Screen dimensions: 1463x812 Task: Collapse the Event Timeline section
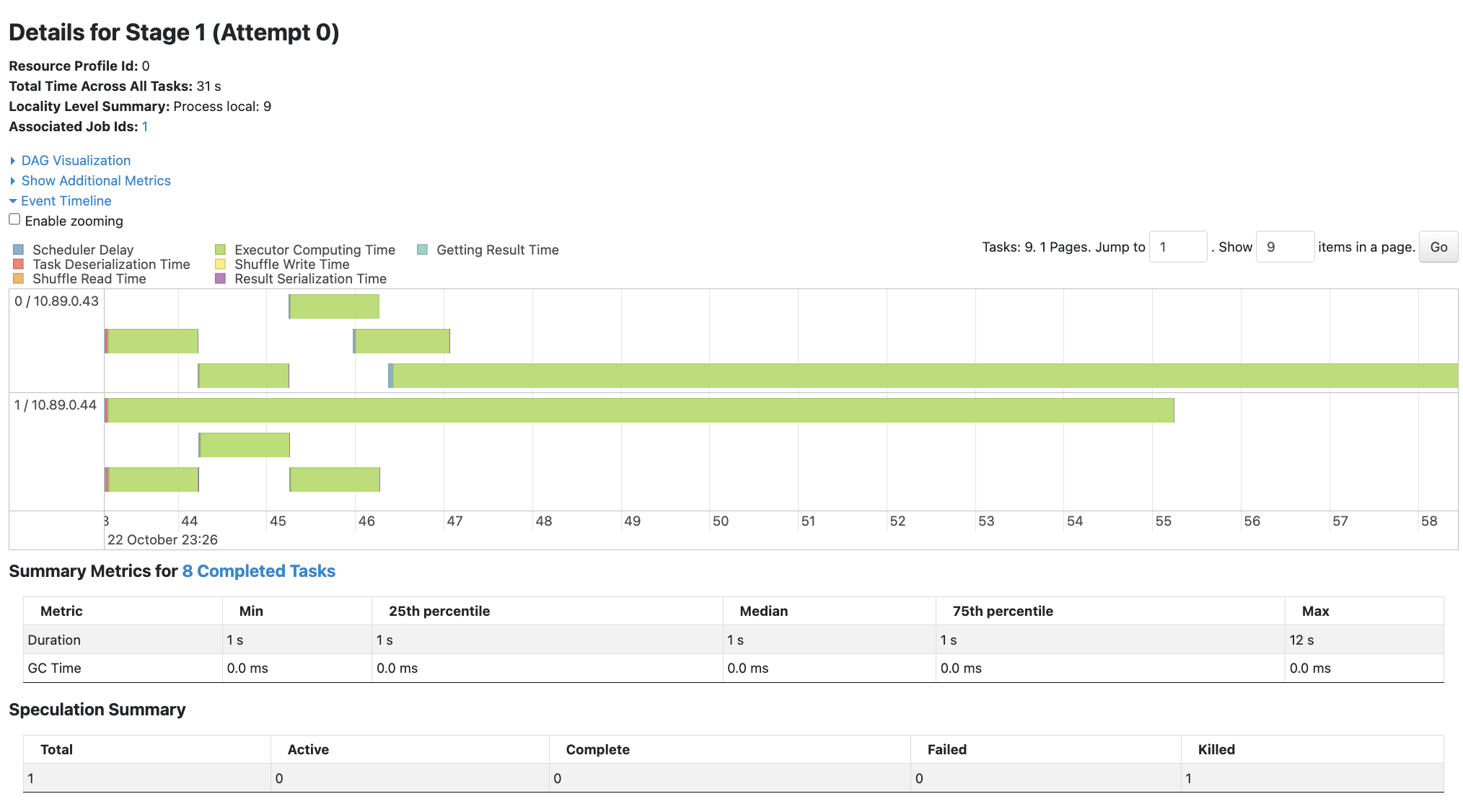[x=66, y=201]
